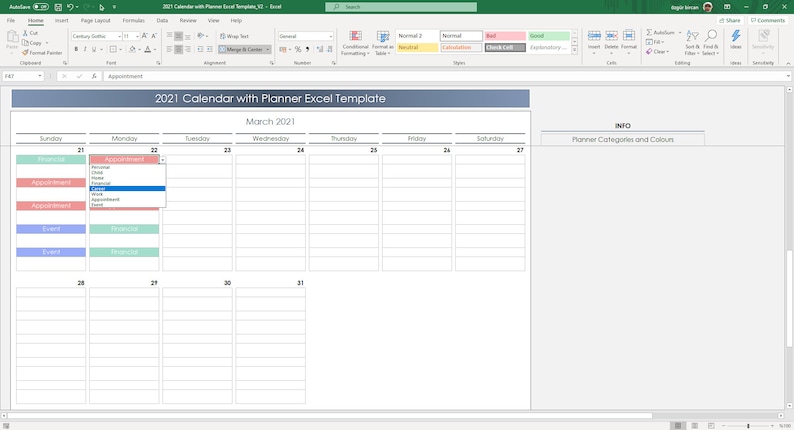The height and width of the screenshot is (430, 794).
Task: Click the Save icon in the title bar
Action: pyautogui.click(x=58, y=7)
